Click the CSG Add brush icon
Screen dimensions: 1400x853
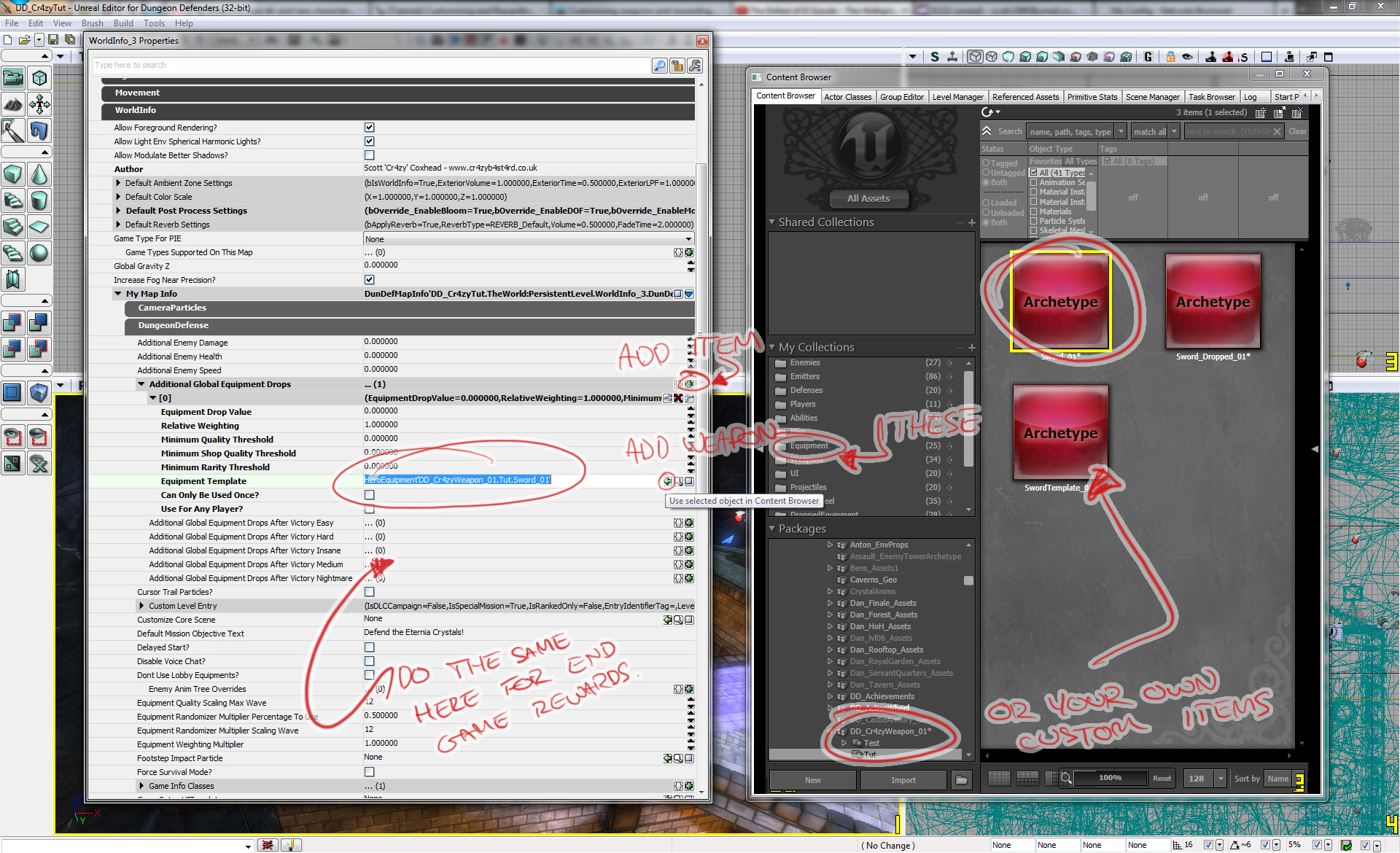tap(13, 322)
